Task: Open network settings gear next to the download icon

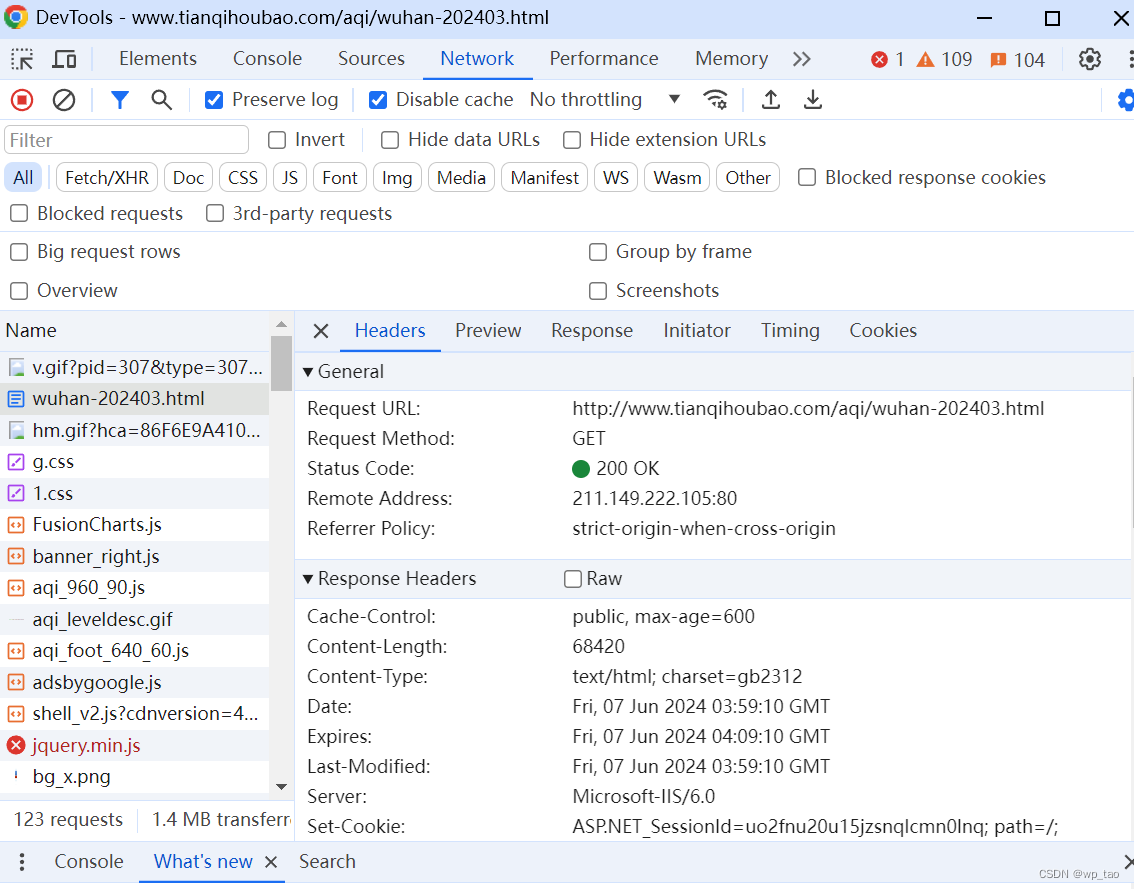Action: (1125, 100)
